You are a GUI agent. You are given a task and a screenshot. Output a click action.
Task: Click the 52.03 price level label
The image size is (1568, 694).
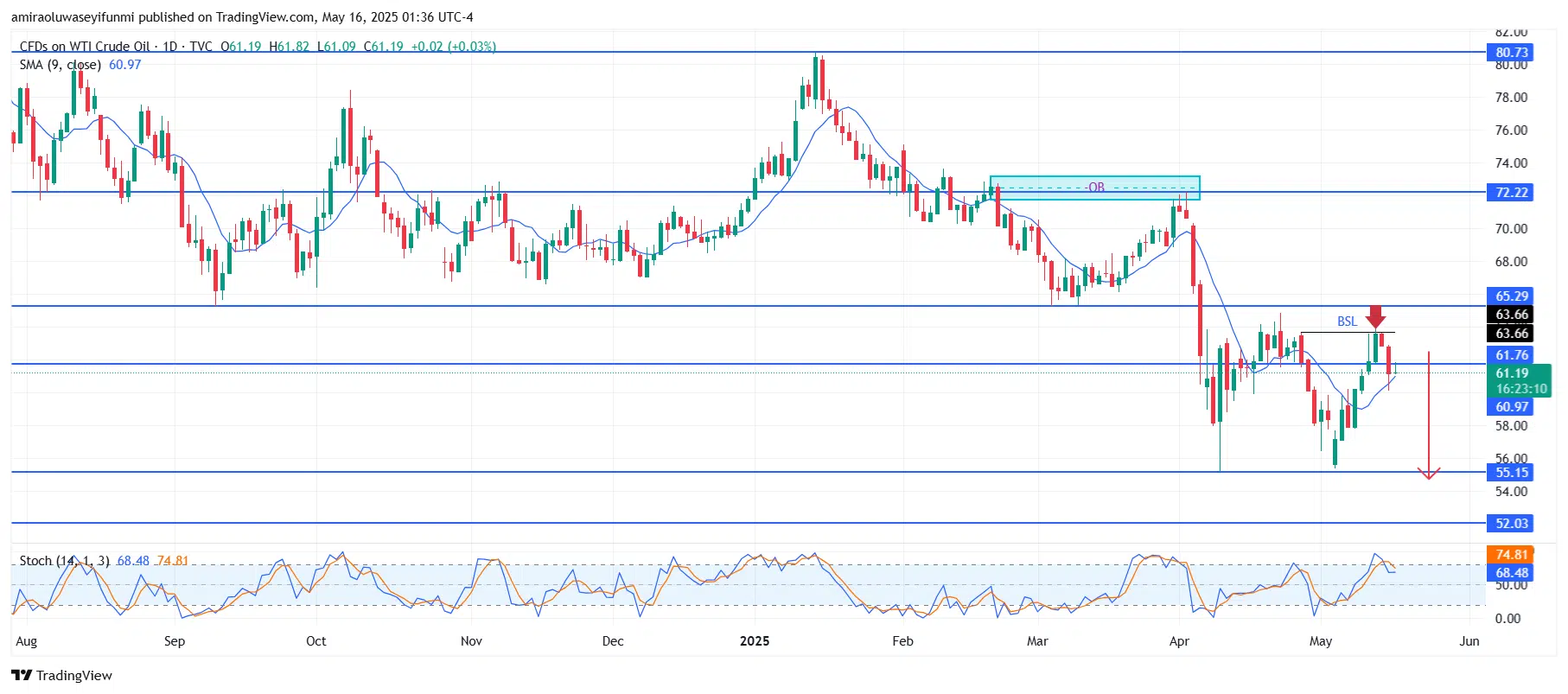click(1512, 524)
